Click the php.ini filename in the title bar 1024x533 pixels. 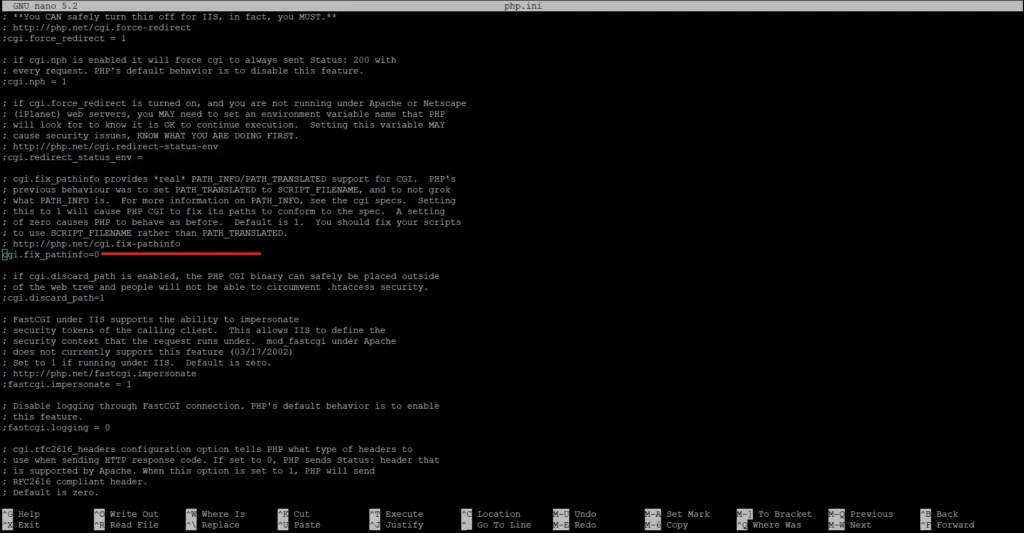pos(522,6)
